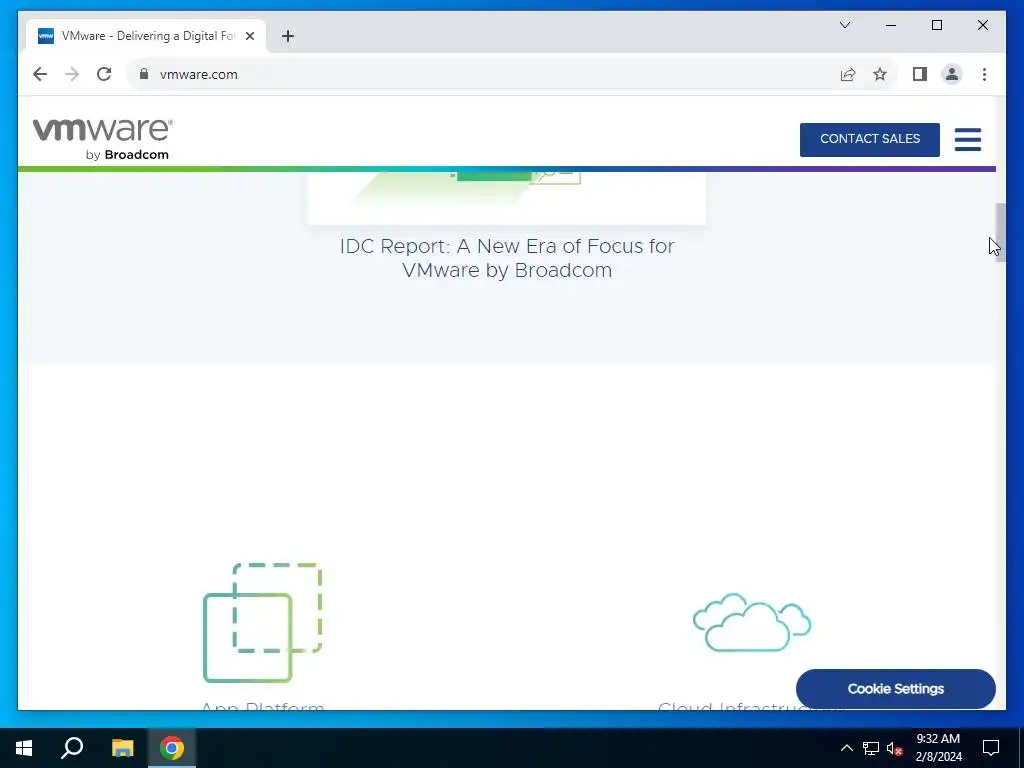Open the Windows notification center

(991, 748)
